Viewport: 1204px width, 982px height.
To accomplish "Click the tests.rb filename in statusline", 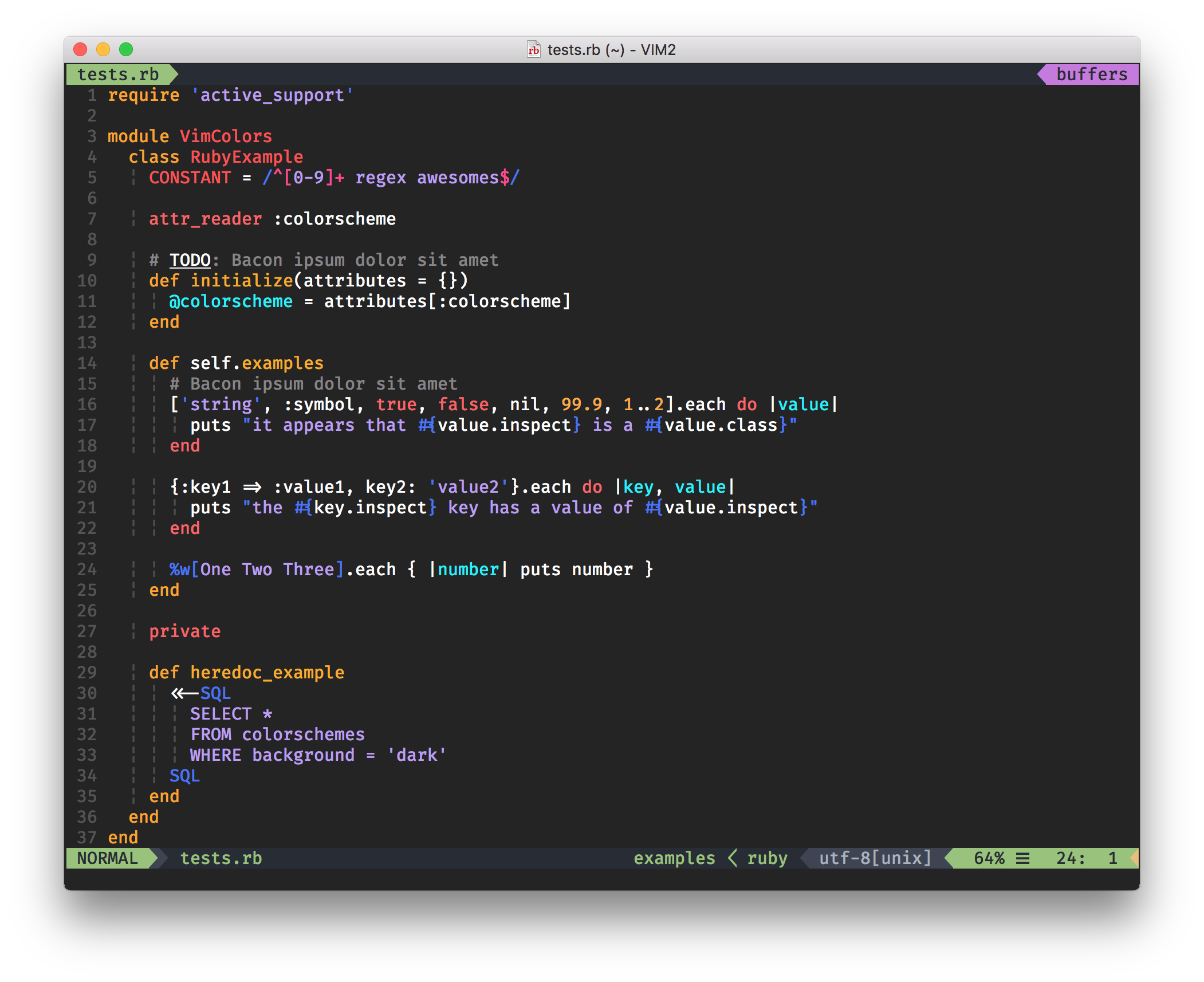I will 221,858.
